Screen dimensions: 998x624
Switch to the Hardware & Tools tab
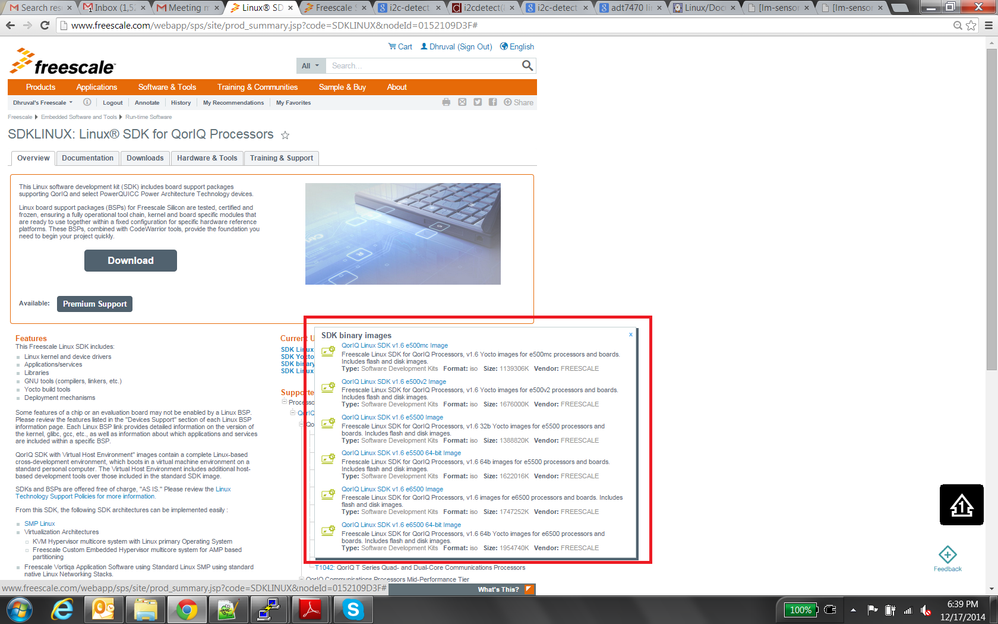[x=207, y=158]
